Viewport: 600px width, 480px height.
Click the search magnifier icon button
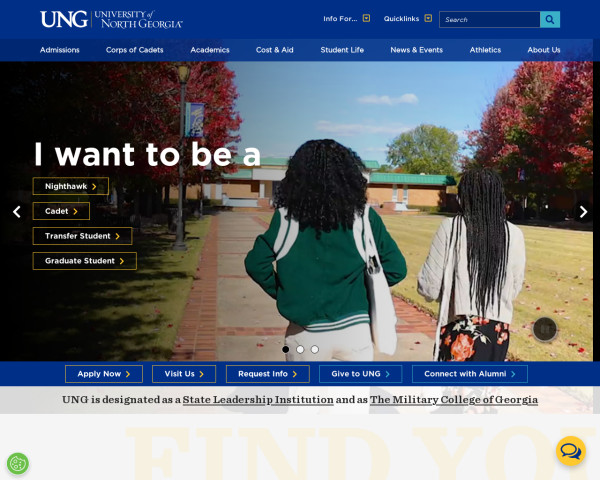(550, 20)
